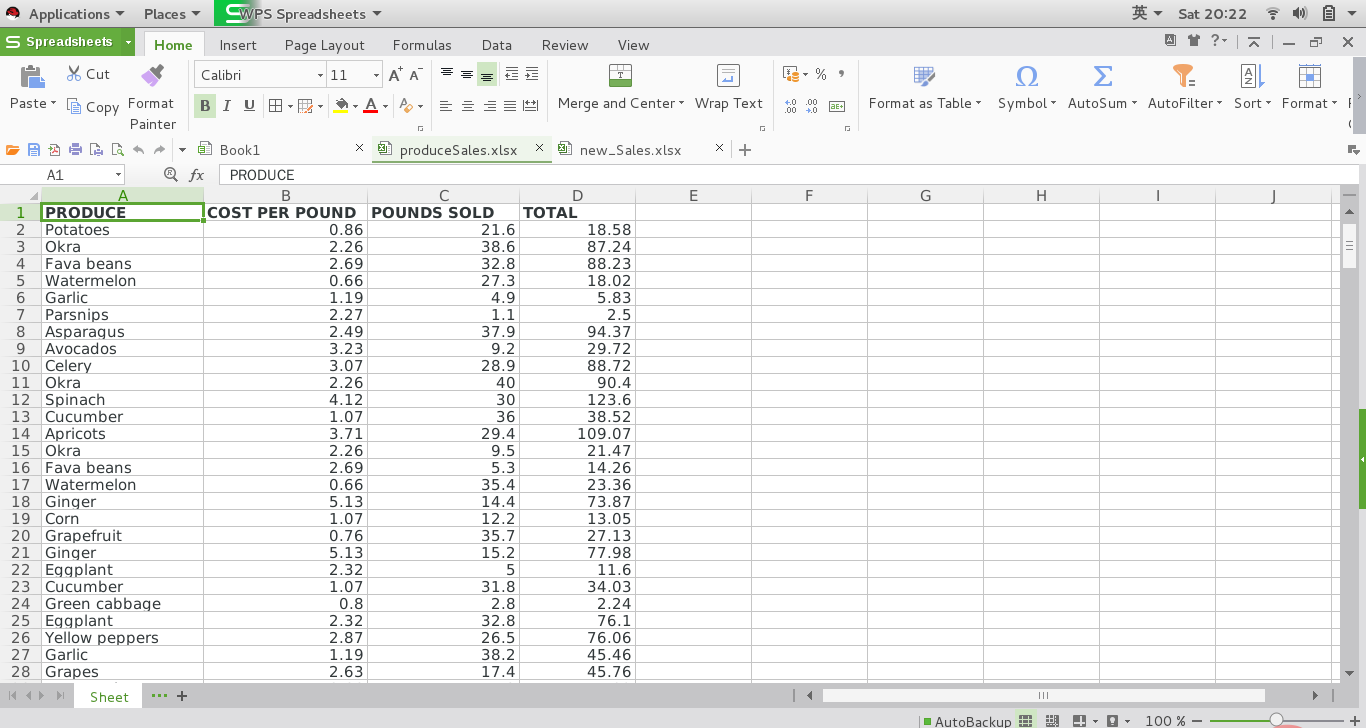Toggle Bold formatting

(205, 106)
